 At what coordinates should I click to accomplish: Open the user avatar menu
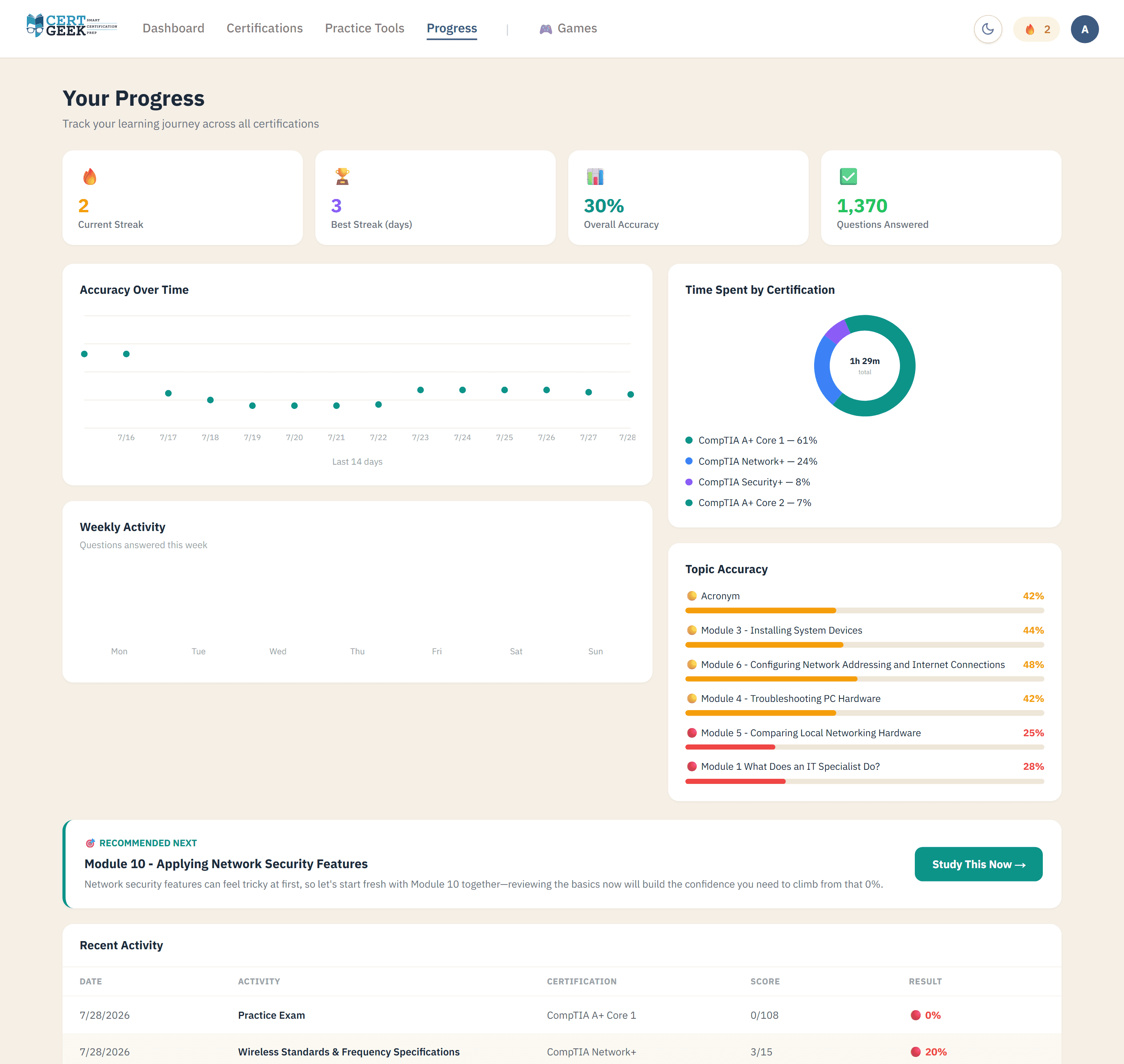click(x=1084, y=29)
